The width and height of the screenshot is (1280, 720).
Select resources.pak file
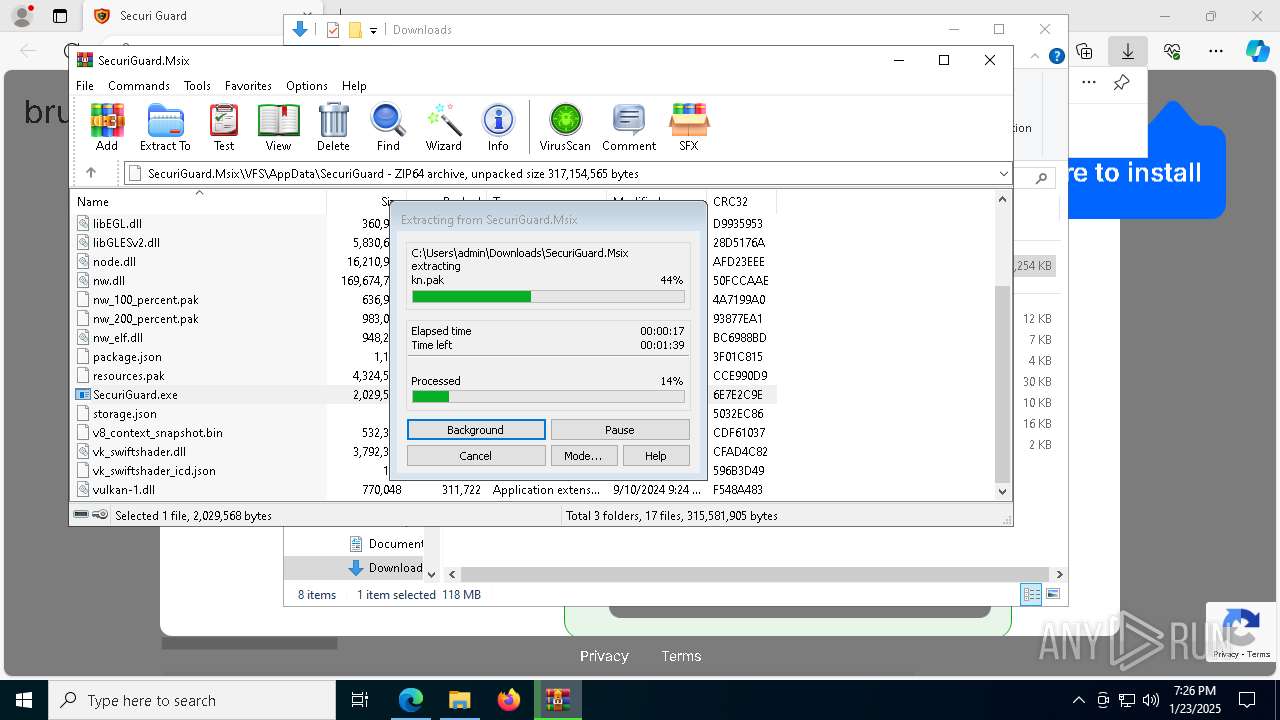coord(129,375)
